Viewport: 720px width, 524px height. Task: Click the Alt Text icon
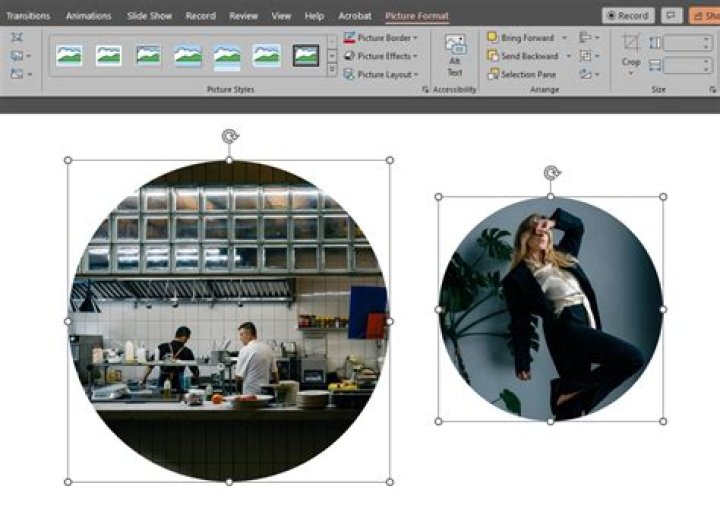click(x=455, y=55)
